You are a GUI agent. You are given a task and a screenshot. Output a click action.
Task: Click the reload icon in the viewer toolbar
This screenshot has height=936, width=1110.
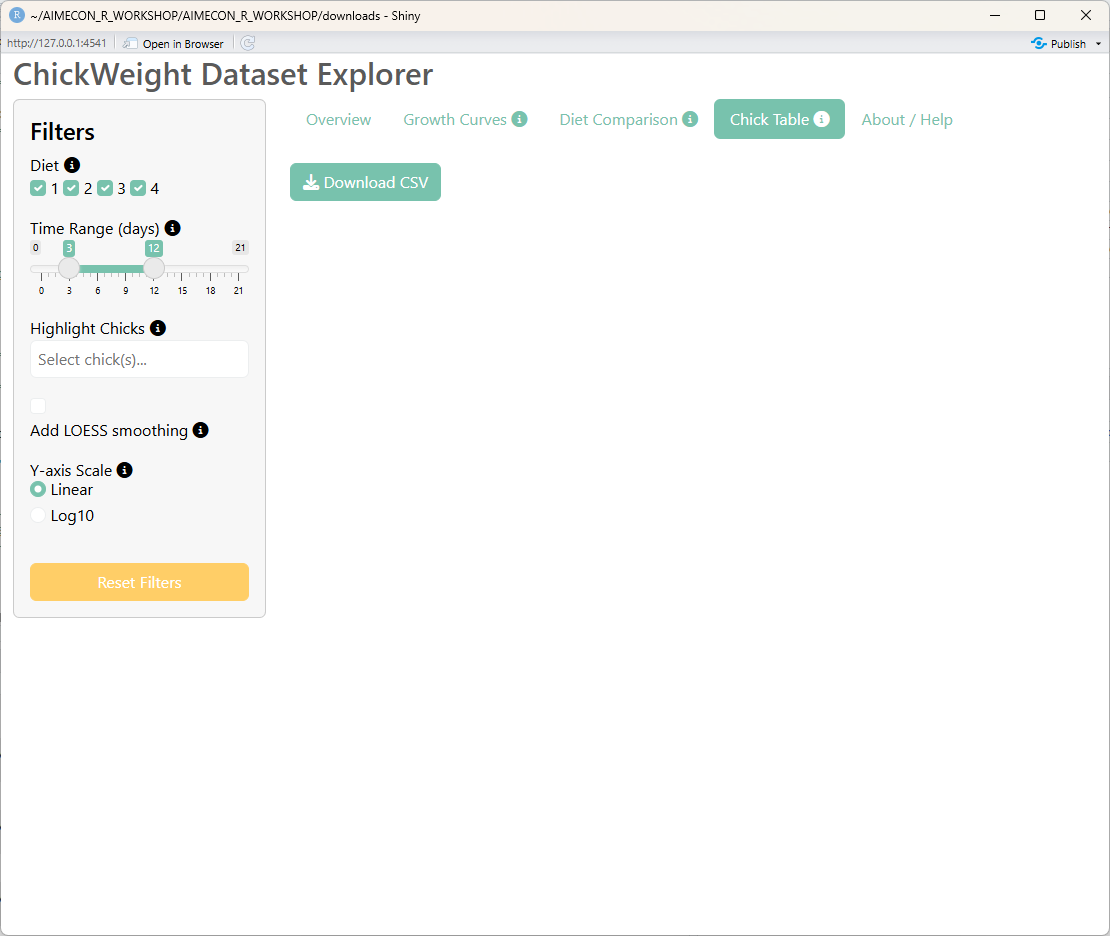(x=248, y=43)
